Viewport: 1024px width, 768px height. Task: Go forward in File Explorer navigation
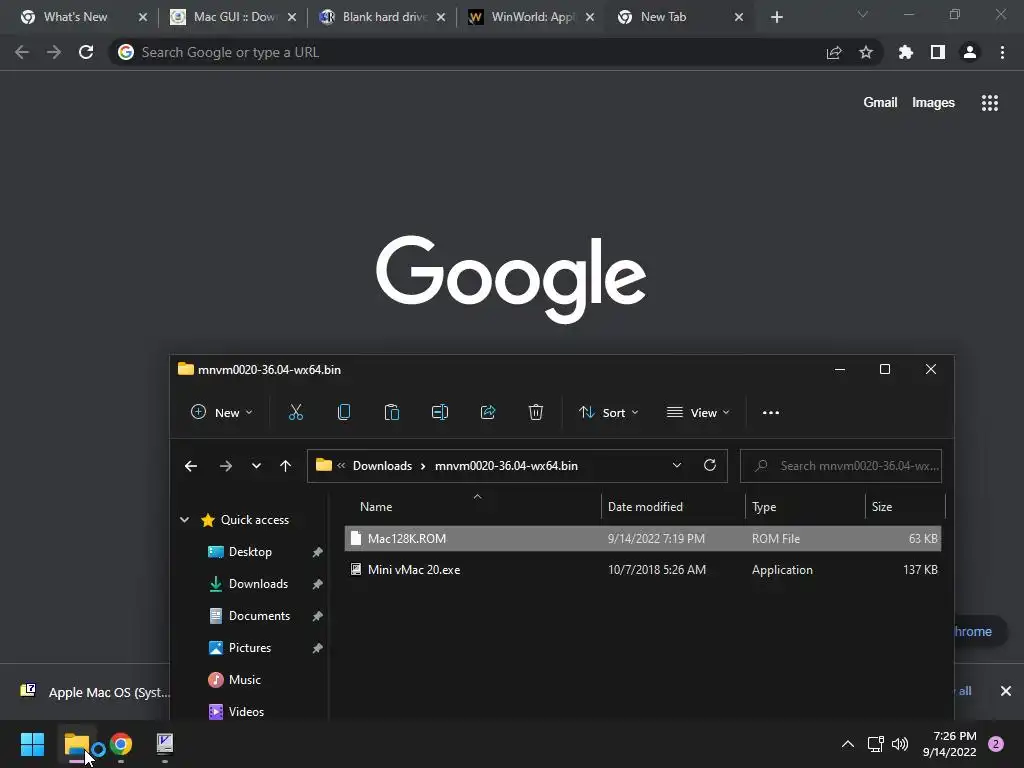coord(226,466)
